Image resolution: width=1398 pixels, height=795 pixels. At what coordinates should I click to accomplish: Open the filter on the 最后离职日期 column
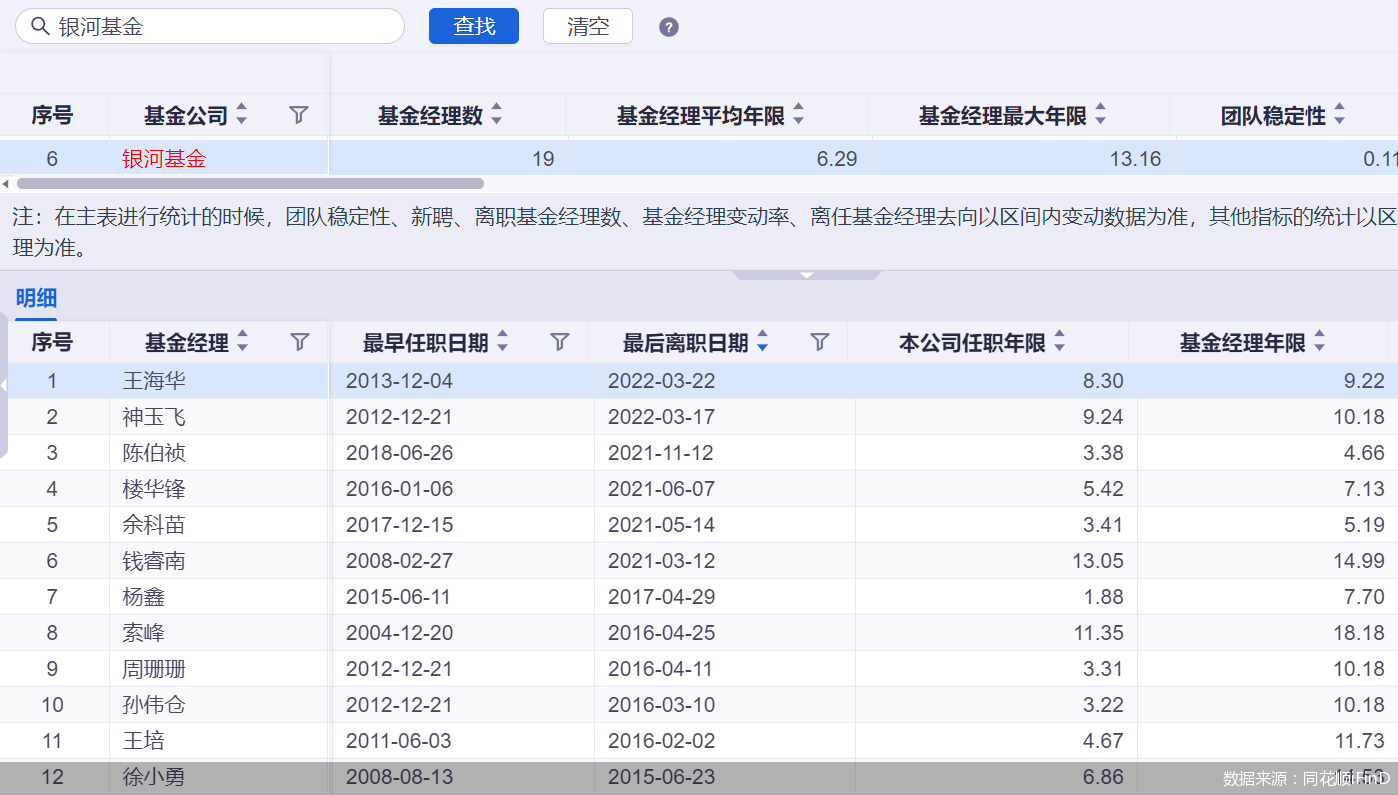click(819, 341)
